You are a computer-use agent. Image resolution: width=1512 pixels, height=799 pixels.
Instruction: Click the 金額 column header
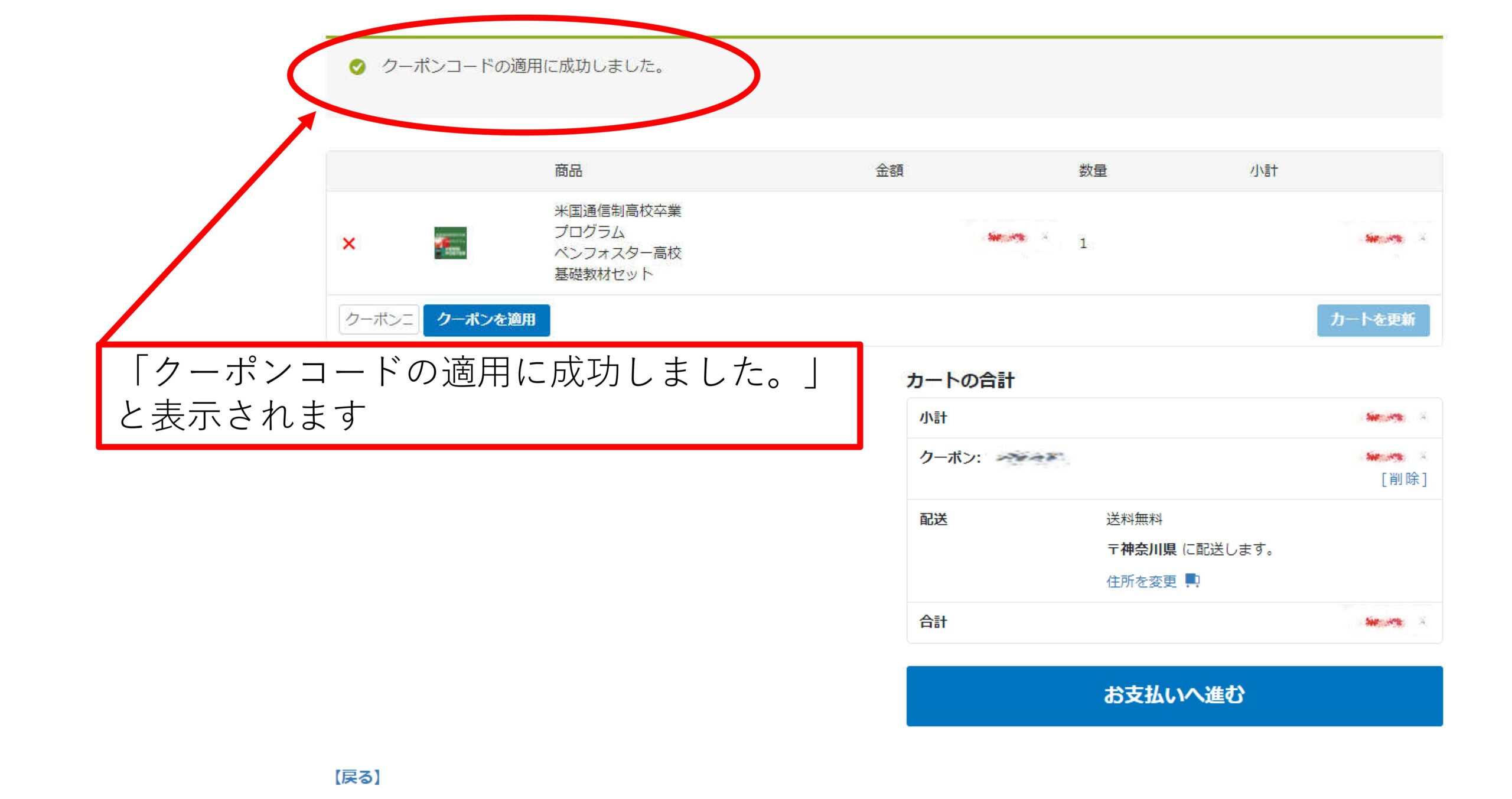coord(889,171)
